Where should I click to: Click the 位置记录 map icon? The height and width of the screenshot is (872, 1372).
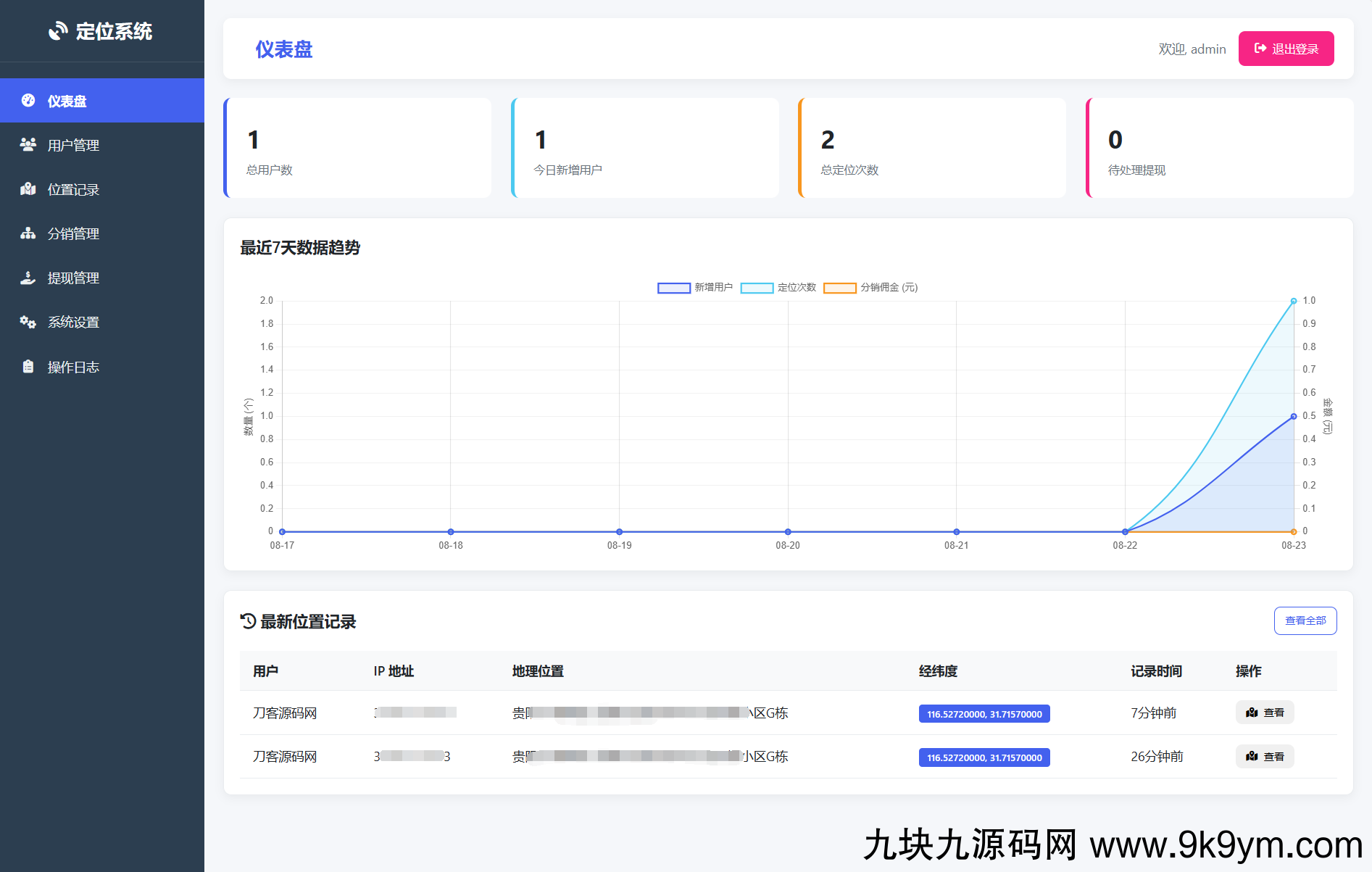pos(28,189)
